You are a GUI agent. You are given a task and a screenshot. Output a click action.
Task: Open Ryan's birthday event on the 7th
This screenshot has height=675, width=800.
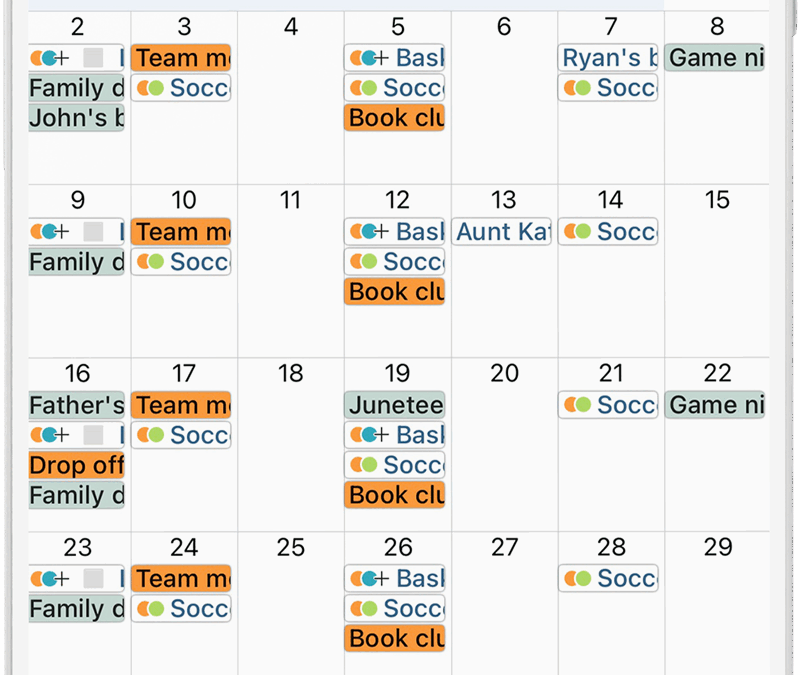pyautogui.click(x=608, y=58)
